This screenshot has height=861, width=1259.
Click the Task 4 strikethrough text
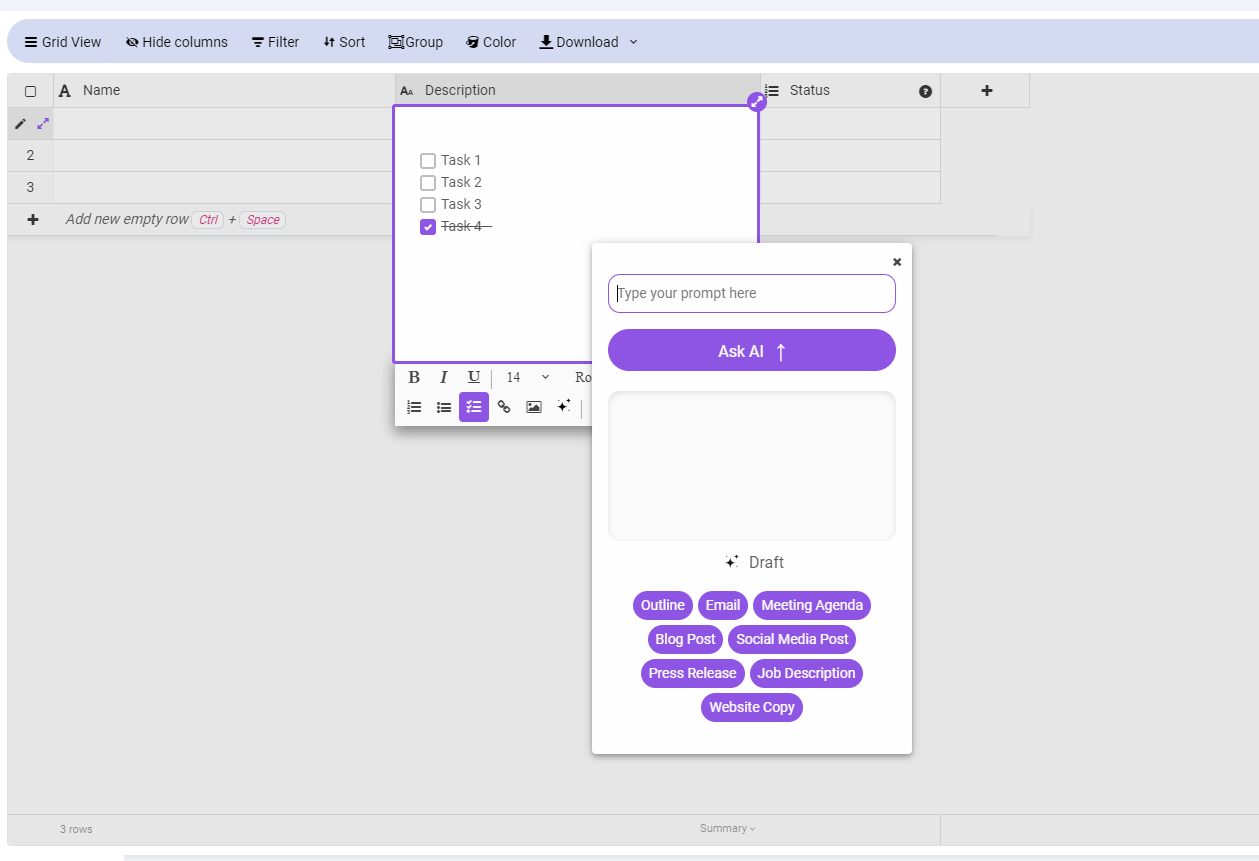pyautogui.click(x=466, y=227)
